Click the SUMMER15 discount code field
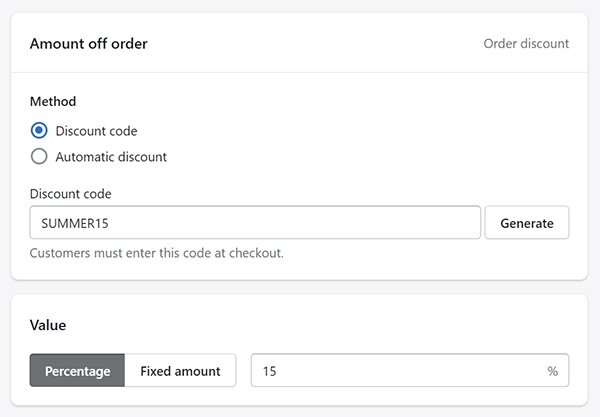This screenshot has height=417, width=600. 255,223
